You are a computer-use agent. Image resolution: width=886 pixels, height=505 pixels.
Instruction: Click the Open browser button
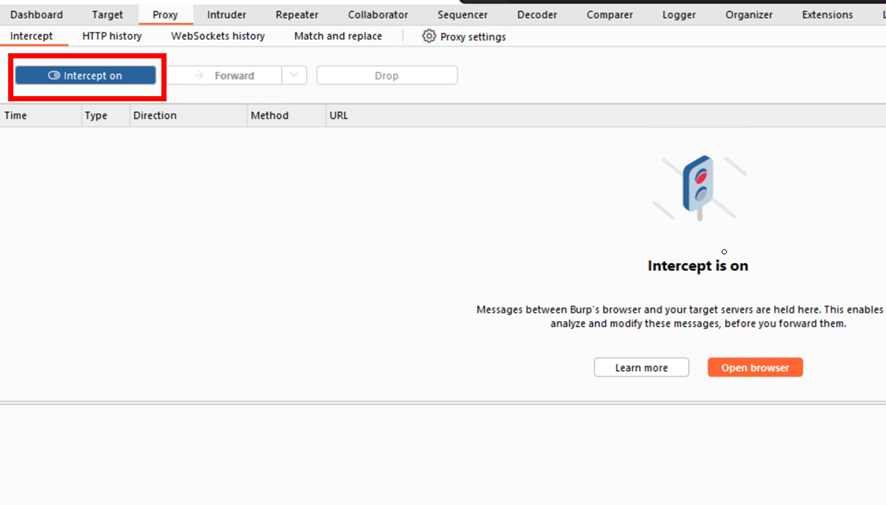[755, 368]
